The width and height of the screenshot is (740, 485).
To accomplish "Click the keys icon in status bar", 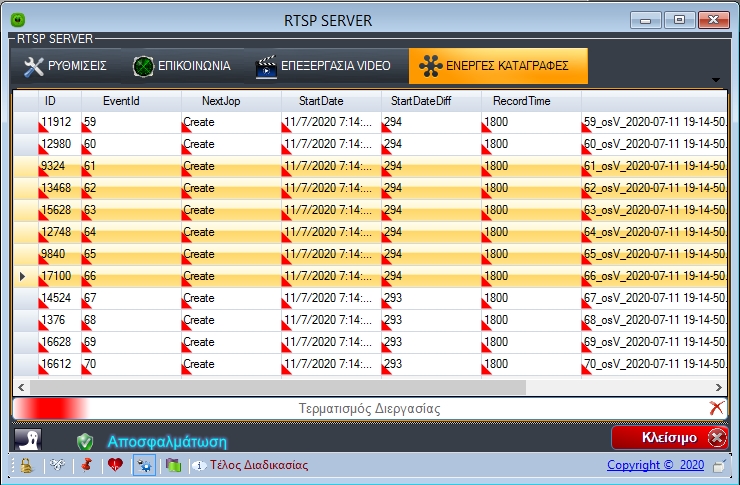I will pos(57,465).
